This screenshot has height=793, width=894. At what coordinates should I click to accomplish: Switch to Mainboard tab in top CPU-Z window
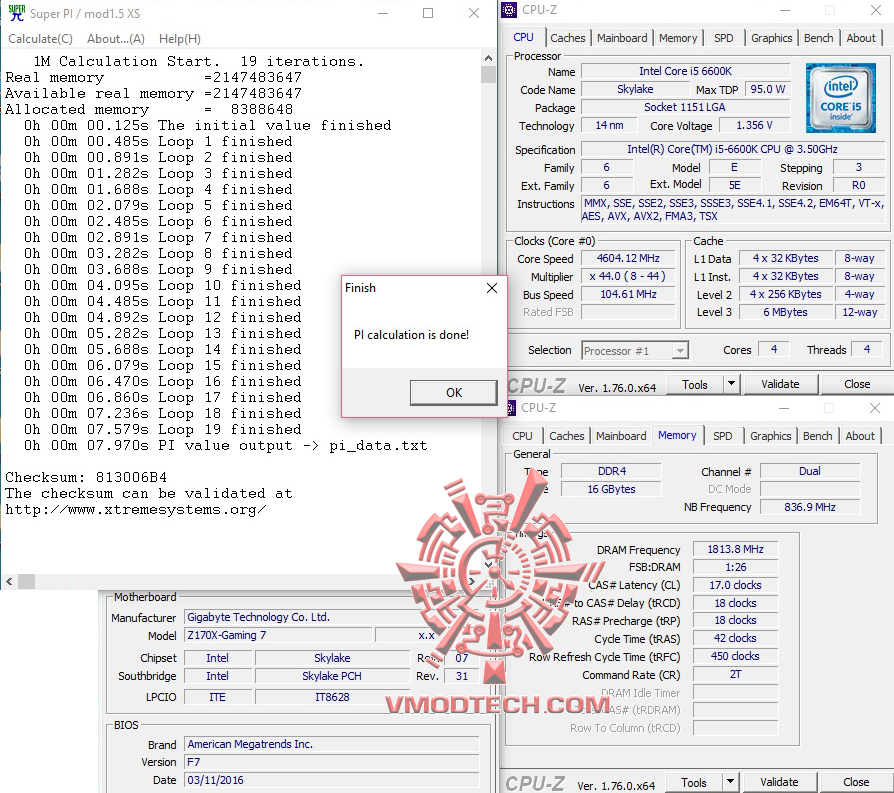click(x=622, y=38)
